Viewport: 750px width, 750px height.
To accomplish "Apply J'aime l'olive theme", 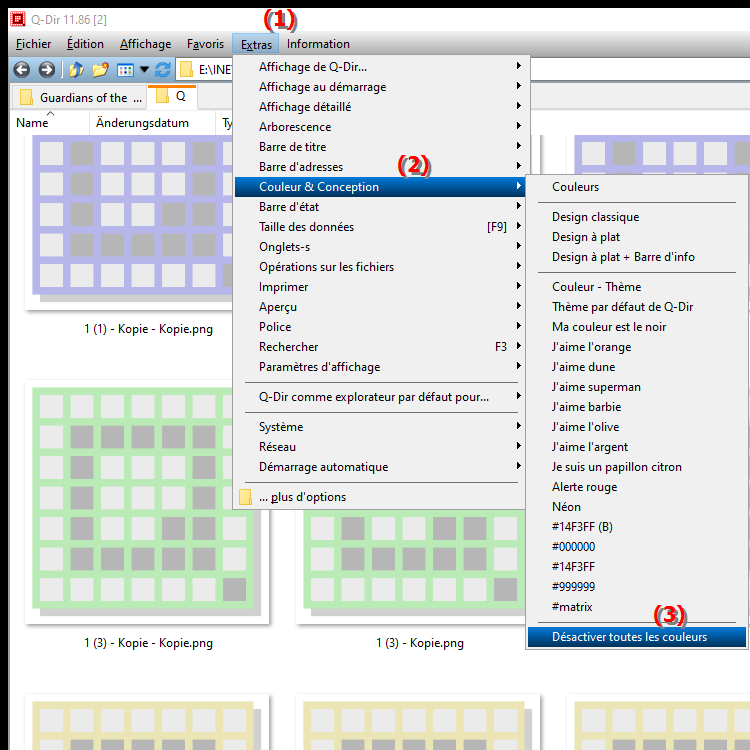I will click(x=637, y=427).
